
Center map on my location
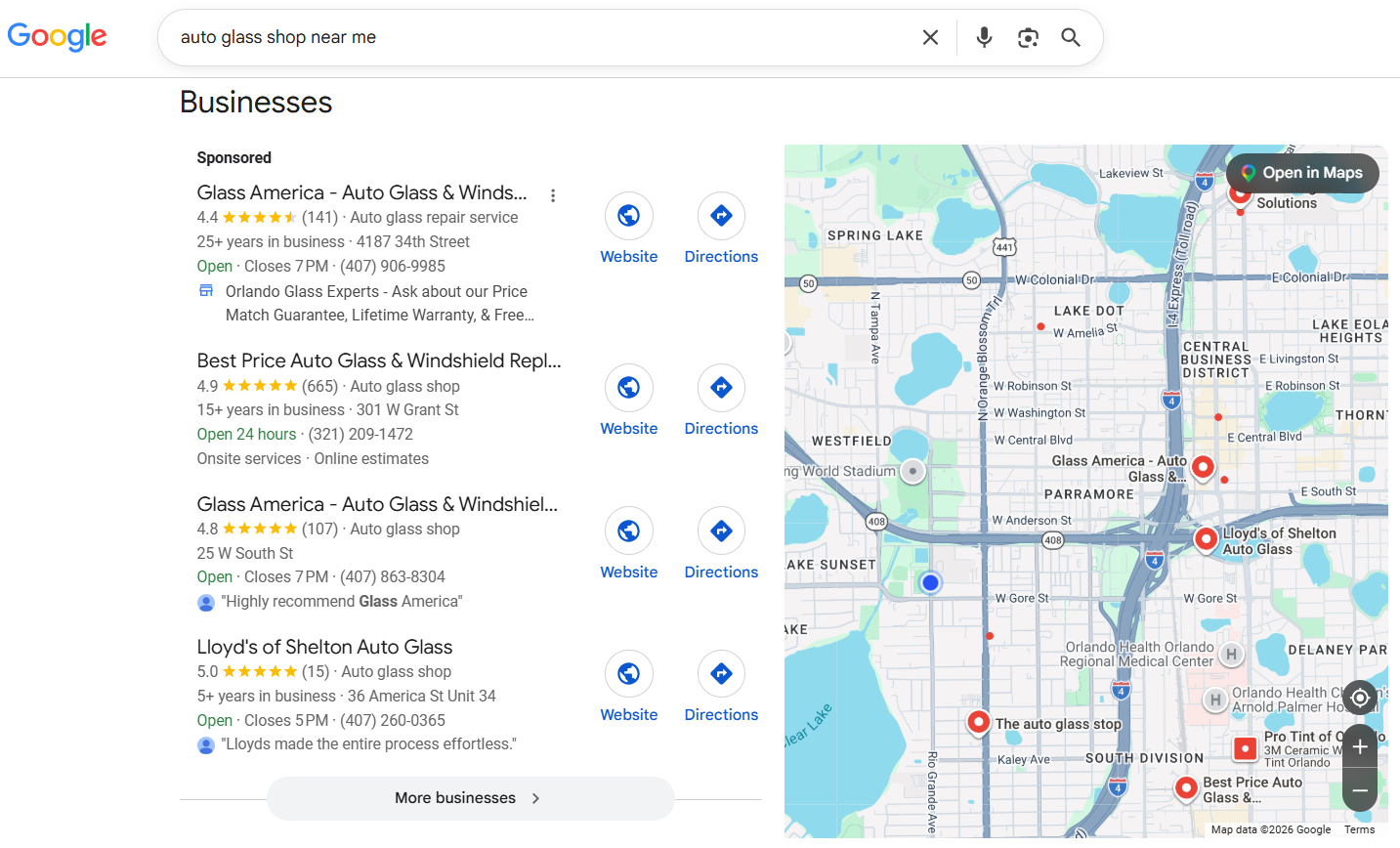(1359, 698)
